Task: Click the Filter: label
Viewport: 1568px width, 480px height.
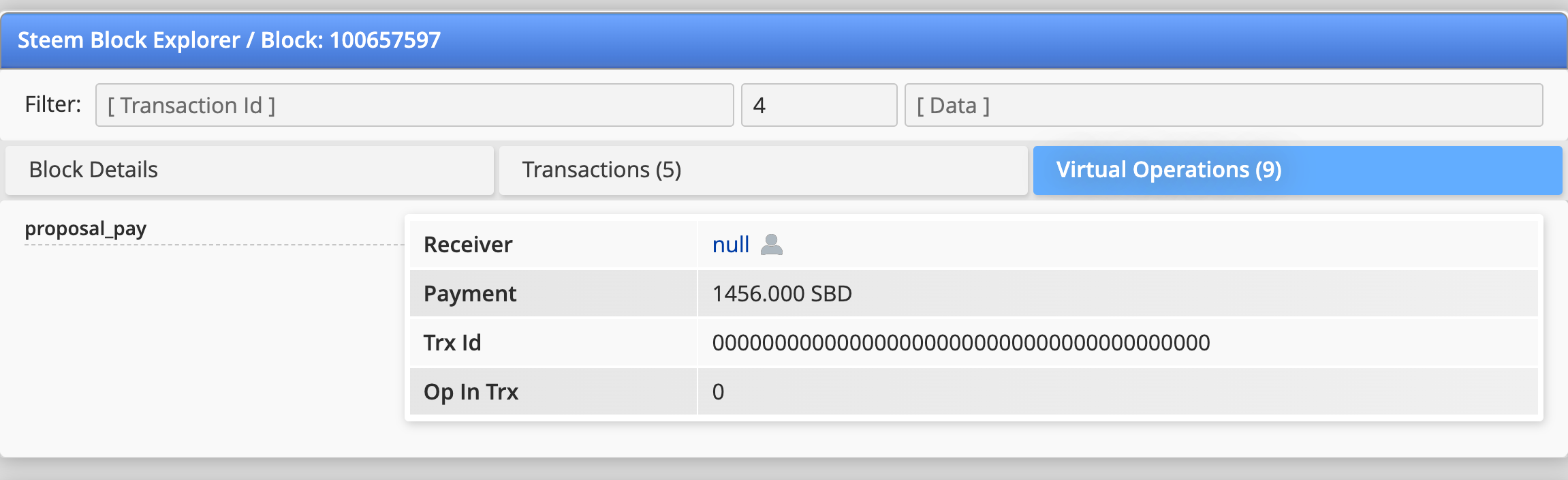Action: pyautogui.click(x=53, y=104)
